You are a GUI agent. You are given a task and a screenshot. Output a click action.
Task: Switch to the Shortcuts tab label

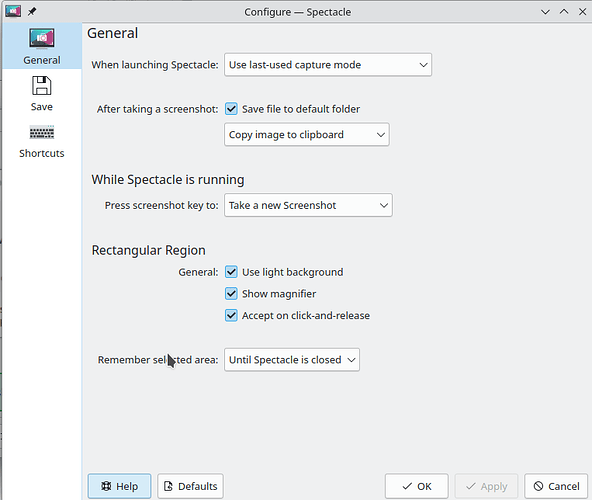click(x=42, y=153)
